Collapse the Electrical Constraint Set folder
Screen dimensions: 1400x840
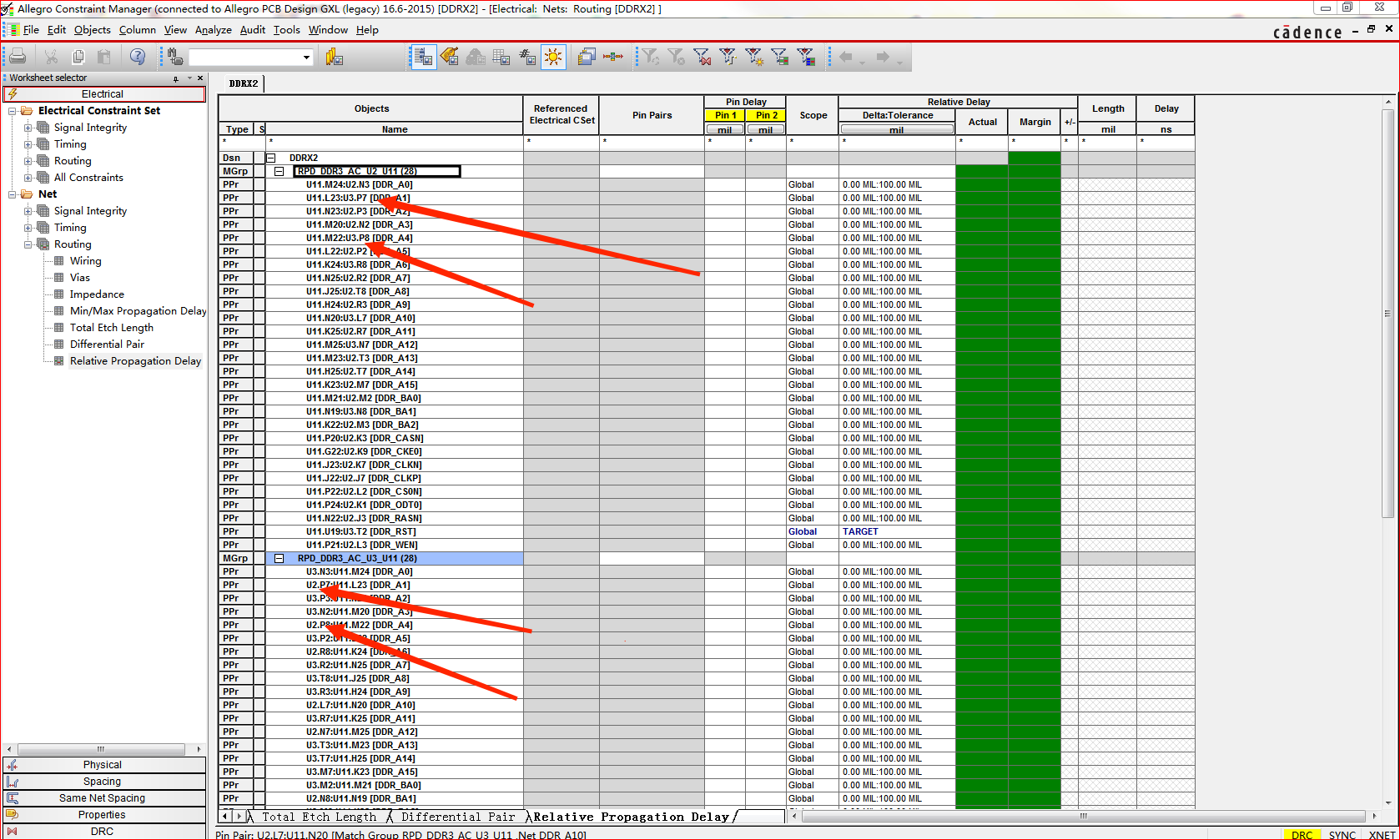click(13, 111)
